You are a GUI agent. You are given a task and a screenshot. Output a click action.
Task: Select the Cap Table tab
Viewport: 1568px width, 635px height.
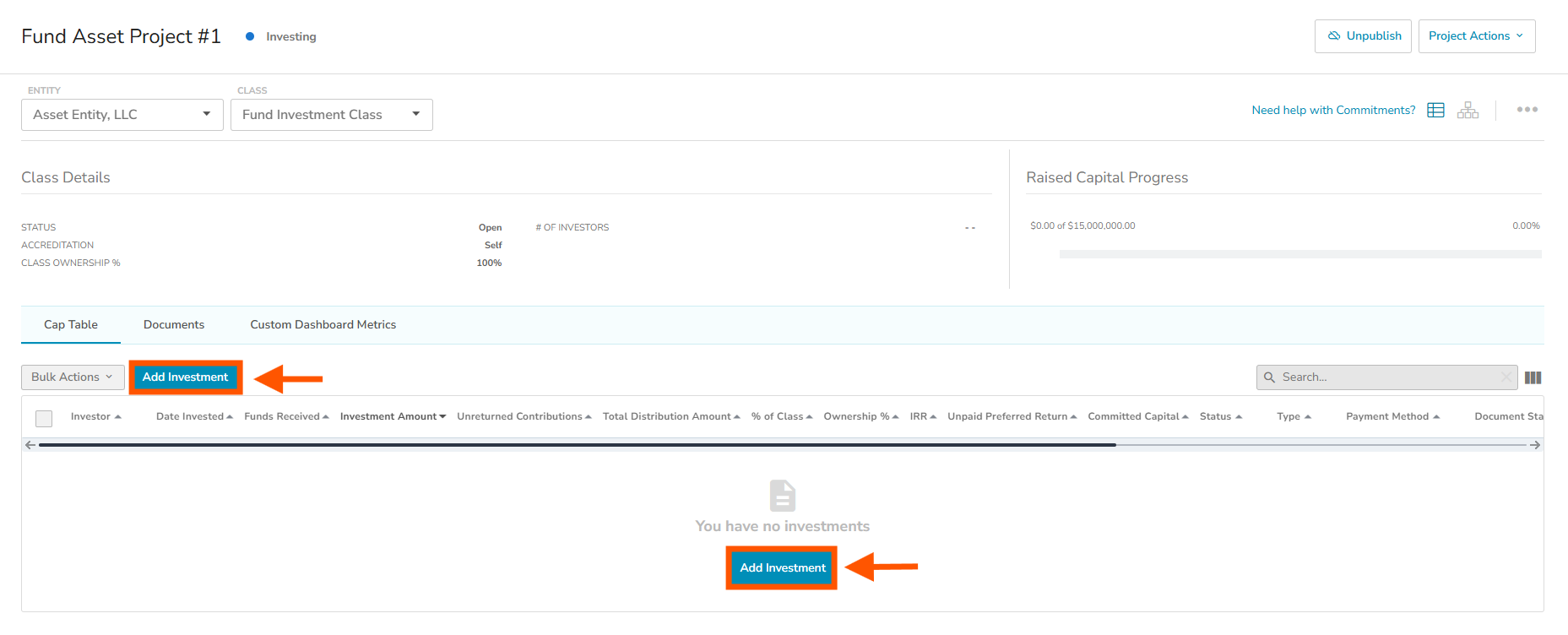(x=71, y=325)
